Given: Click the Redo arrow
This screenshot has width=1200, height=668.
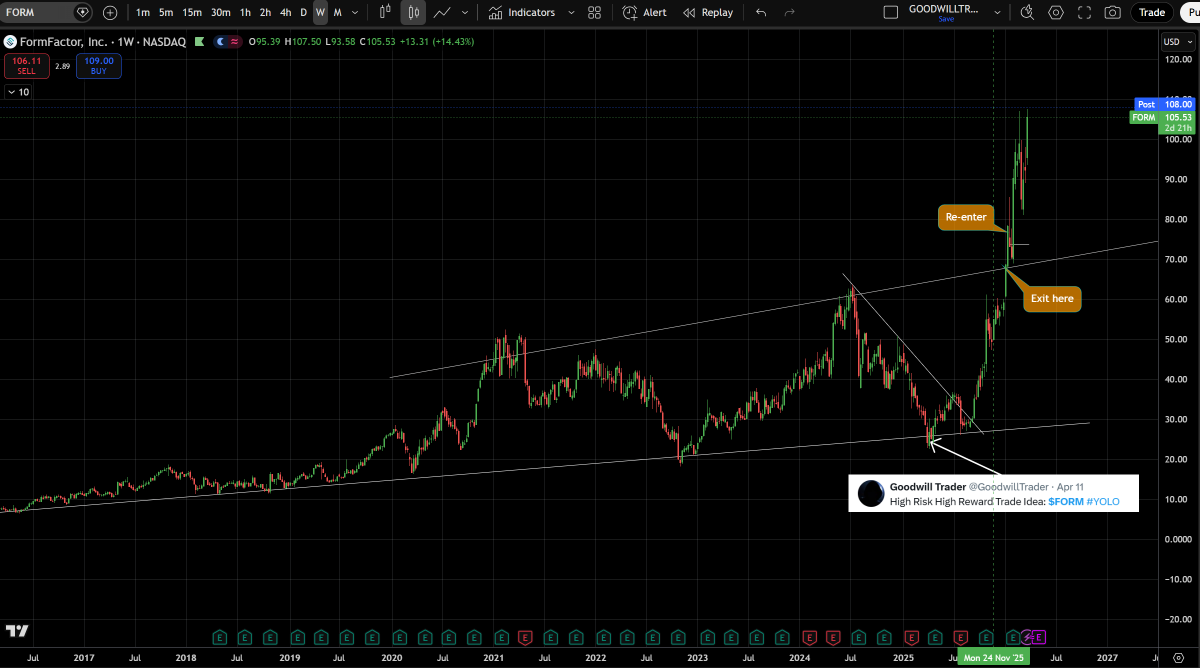Looking at the screenshot, I should click(x=790, y=12).
